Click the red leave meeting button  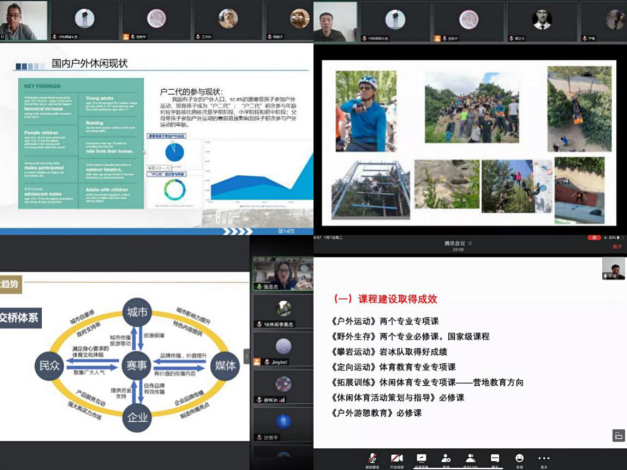[x=616, y=245]
